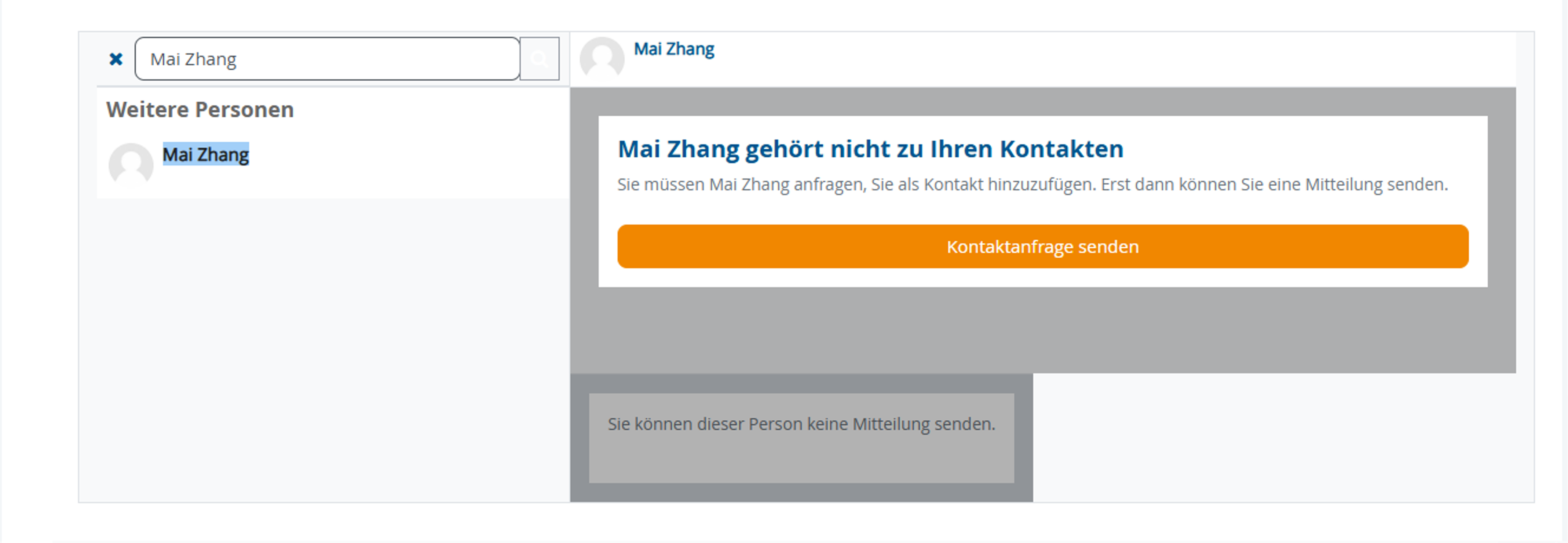This screenshot has width=1568, height=543.
Task: Click the close cross left of the search bar
Action: [116, 58]
